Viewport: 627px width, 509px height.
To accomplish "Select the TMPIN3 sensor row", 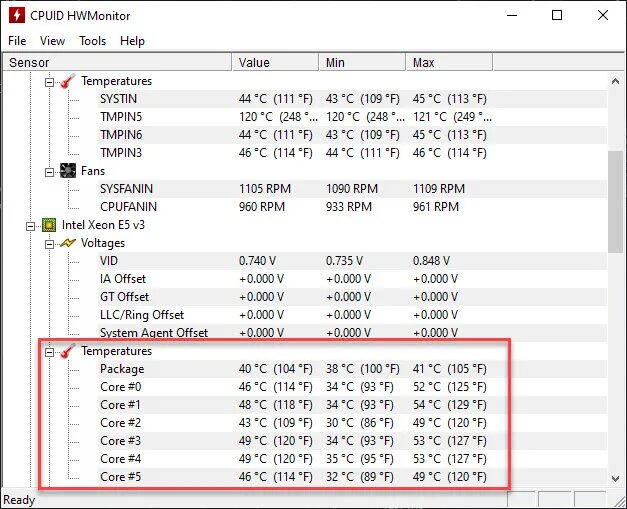I will tap(352, 153).
